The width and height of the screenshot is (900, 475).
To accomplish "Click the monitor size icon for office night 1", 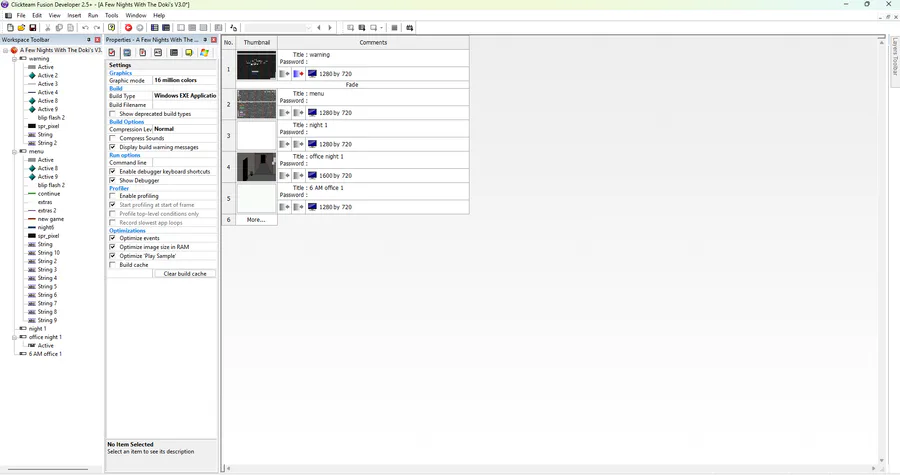I will 312,176.
